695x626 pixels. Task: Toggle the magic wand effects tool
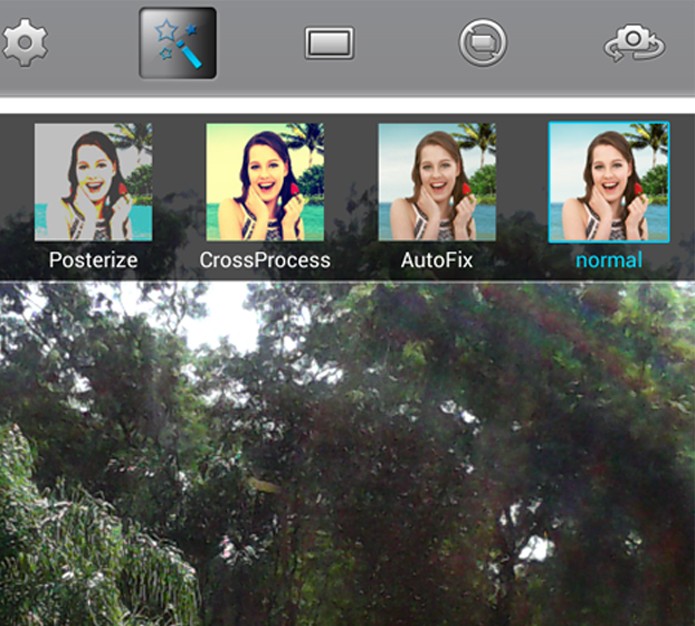tap(178, 43)
